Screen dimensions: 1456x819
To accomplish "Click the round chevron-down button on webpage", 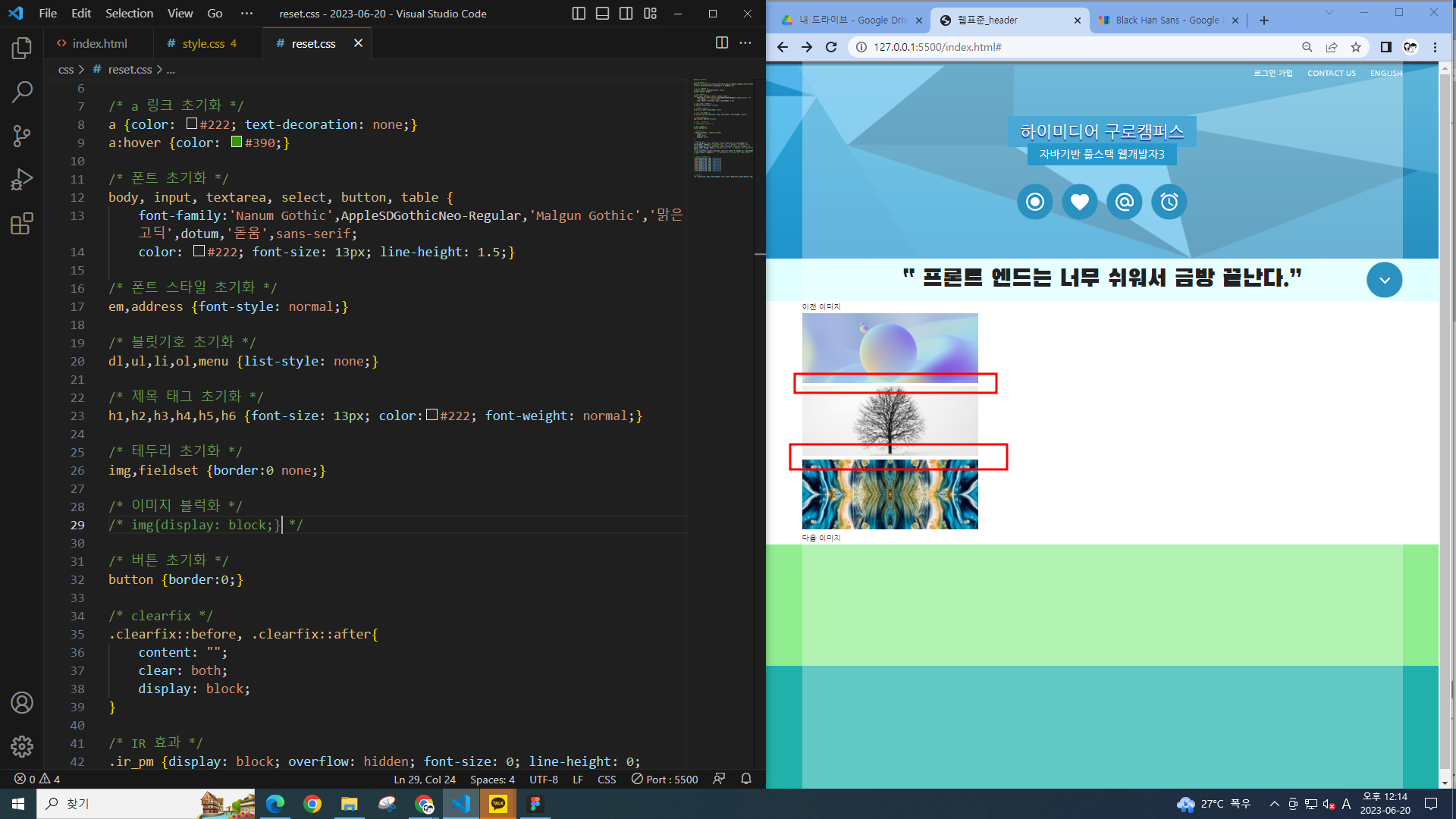I will coord(1384,280).
